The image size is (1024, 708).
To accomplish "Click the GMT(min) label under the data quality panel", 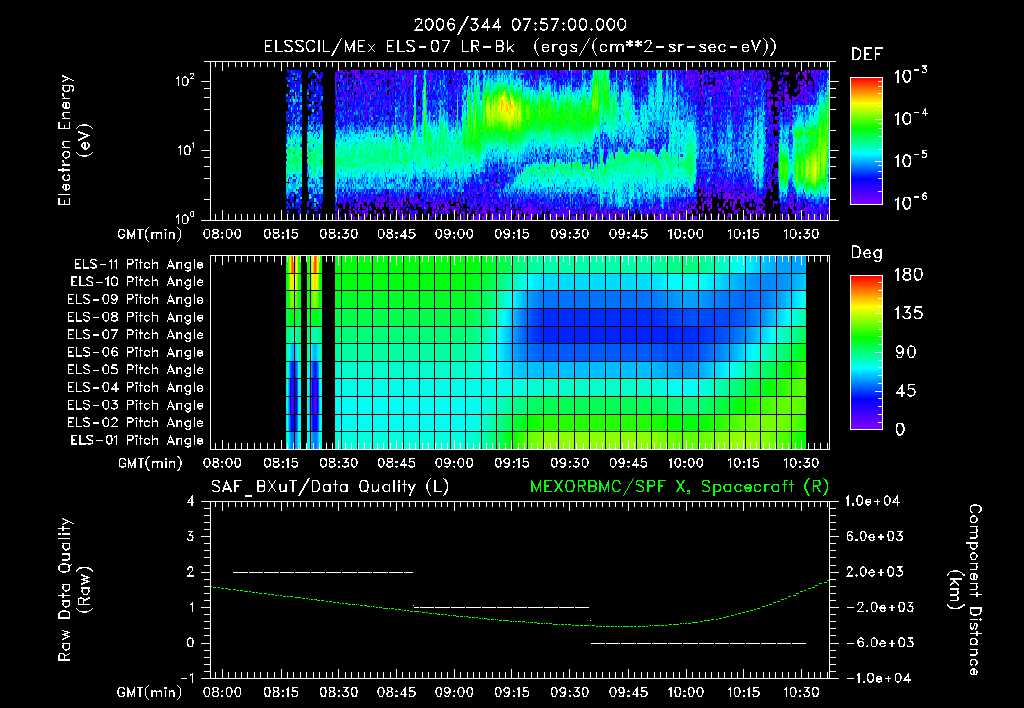I will pyautogui.click(x=150, y=692).
